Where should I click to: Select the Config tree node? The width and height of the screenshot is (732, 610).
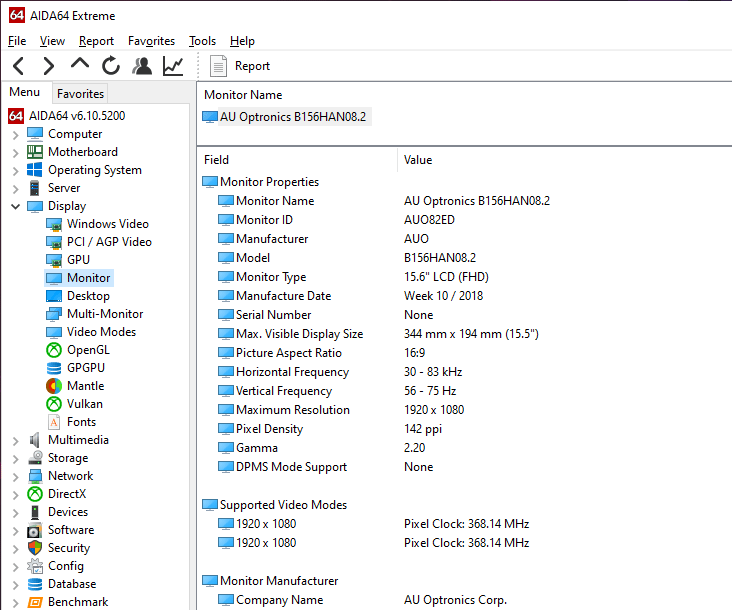[56, 566]
